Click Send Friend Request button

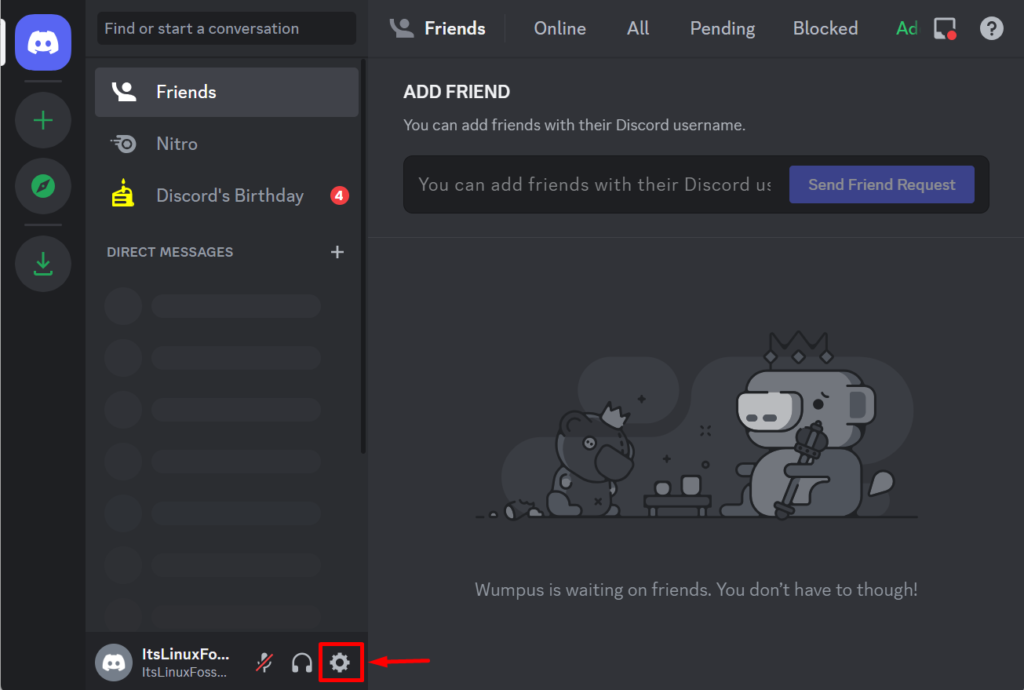click(x=882, y=185)
